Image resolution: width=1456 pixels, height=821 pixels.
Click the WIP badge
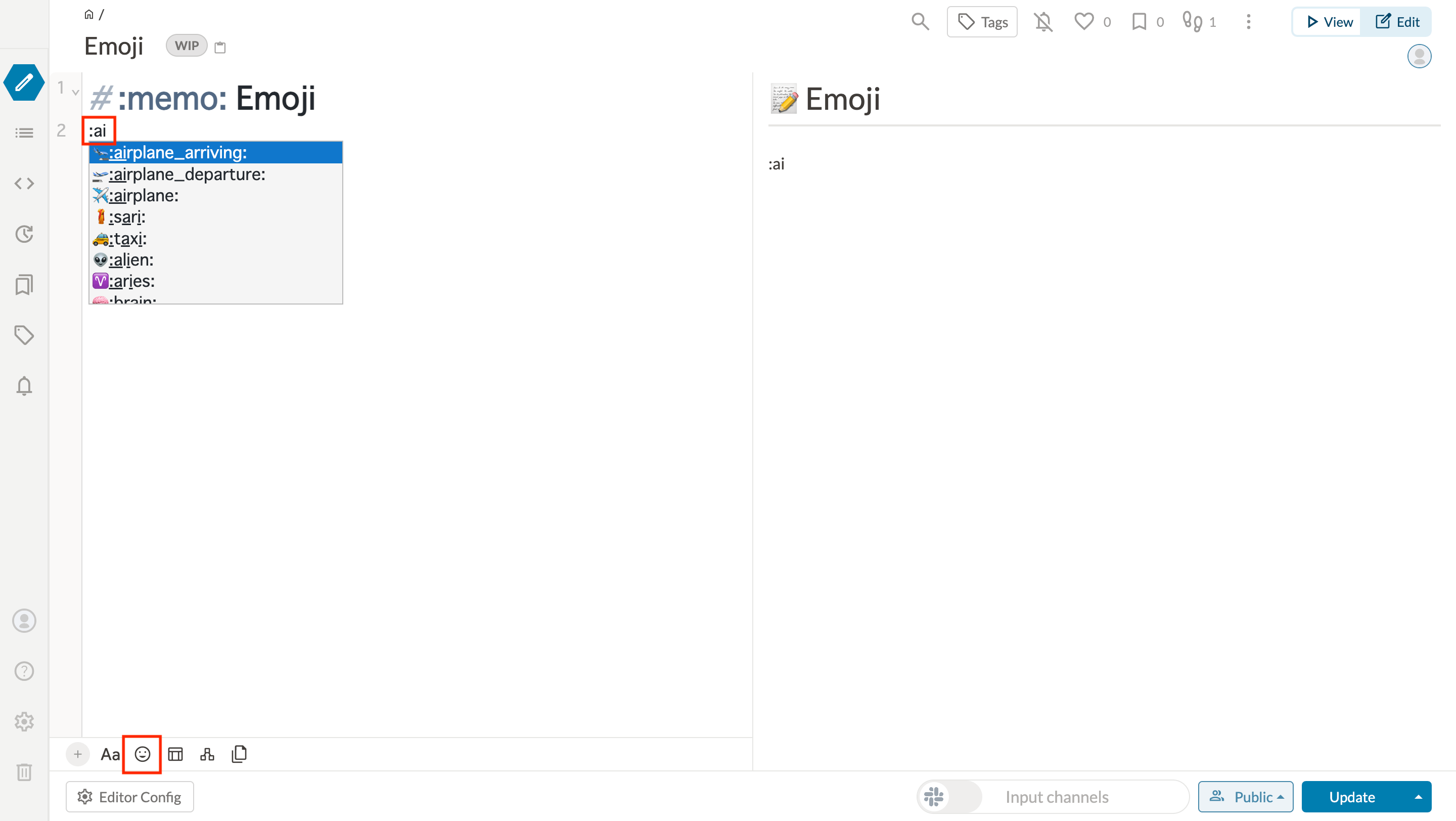pyautogui.click(x=187, y=46)
